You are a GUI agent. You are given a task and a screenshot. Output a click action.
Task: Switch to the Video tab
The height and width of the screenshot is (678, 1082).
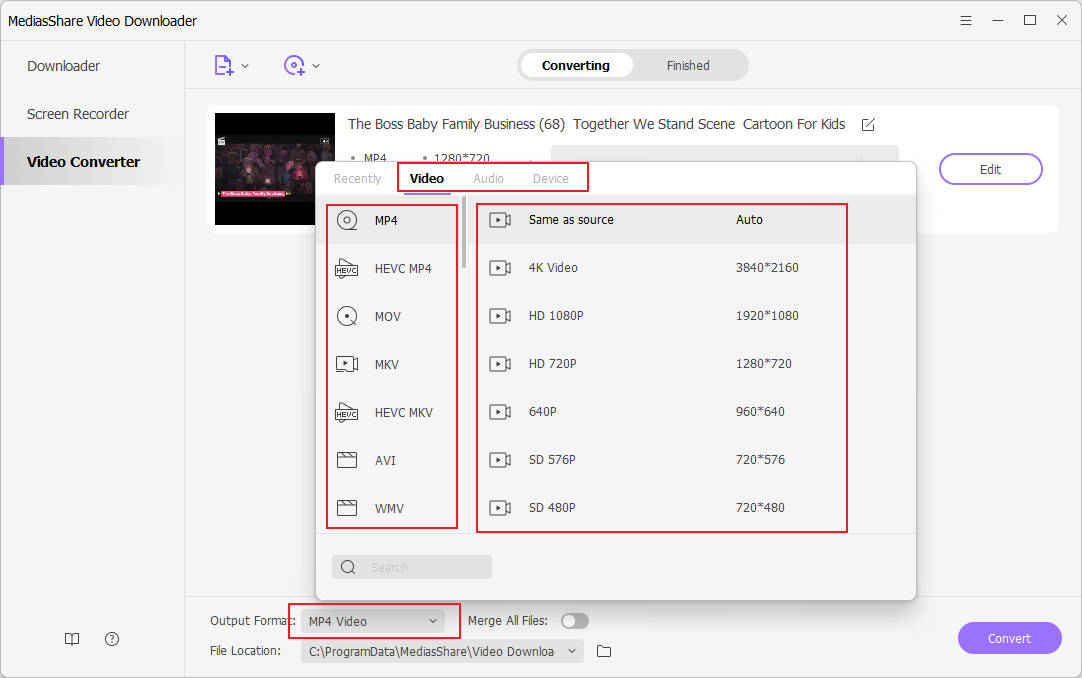click(426, 179)
